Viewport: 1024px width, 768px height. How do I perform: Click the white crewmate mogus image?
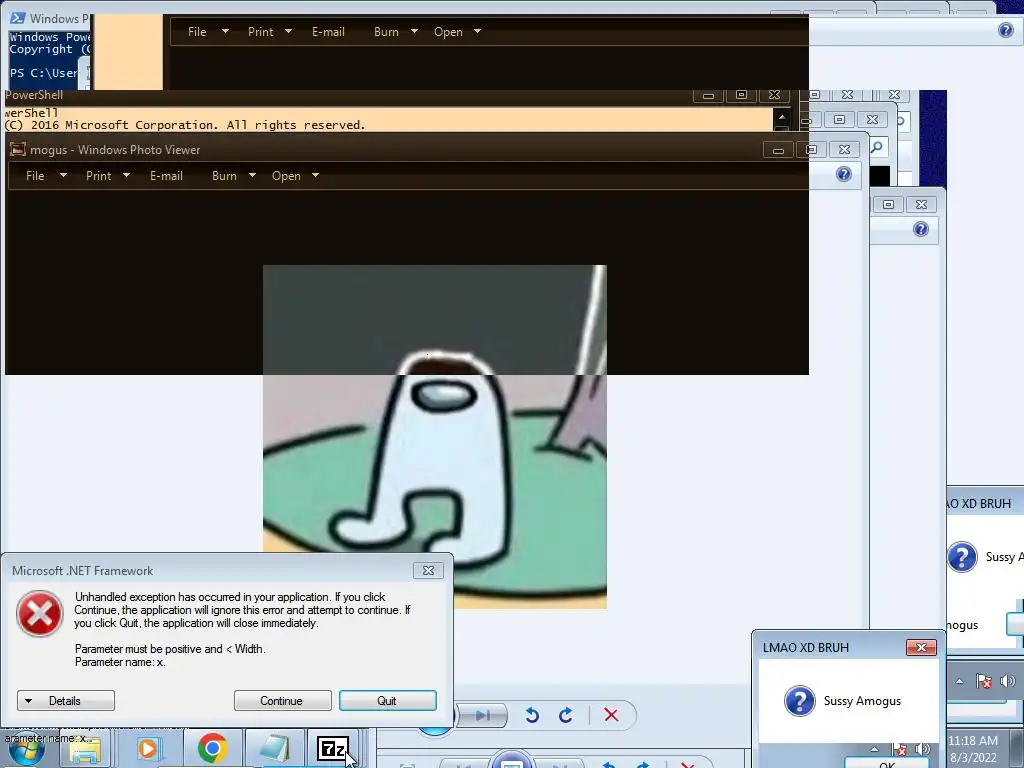(x=435, y=437)
